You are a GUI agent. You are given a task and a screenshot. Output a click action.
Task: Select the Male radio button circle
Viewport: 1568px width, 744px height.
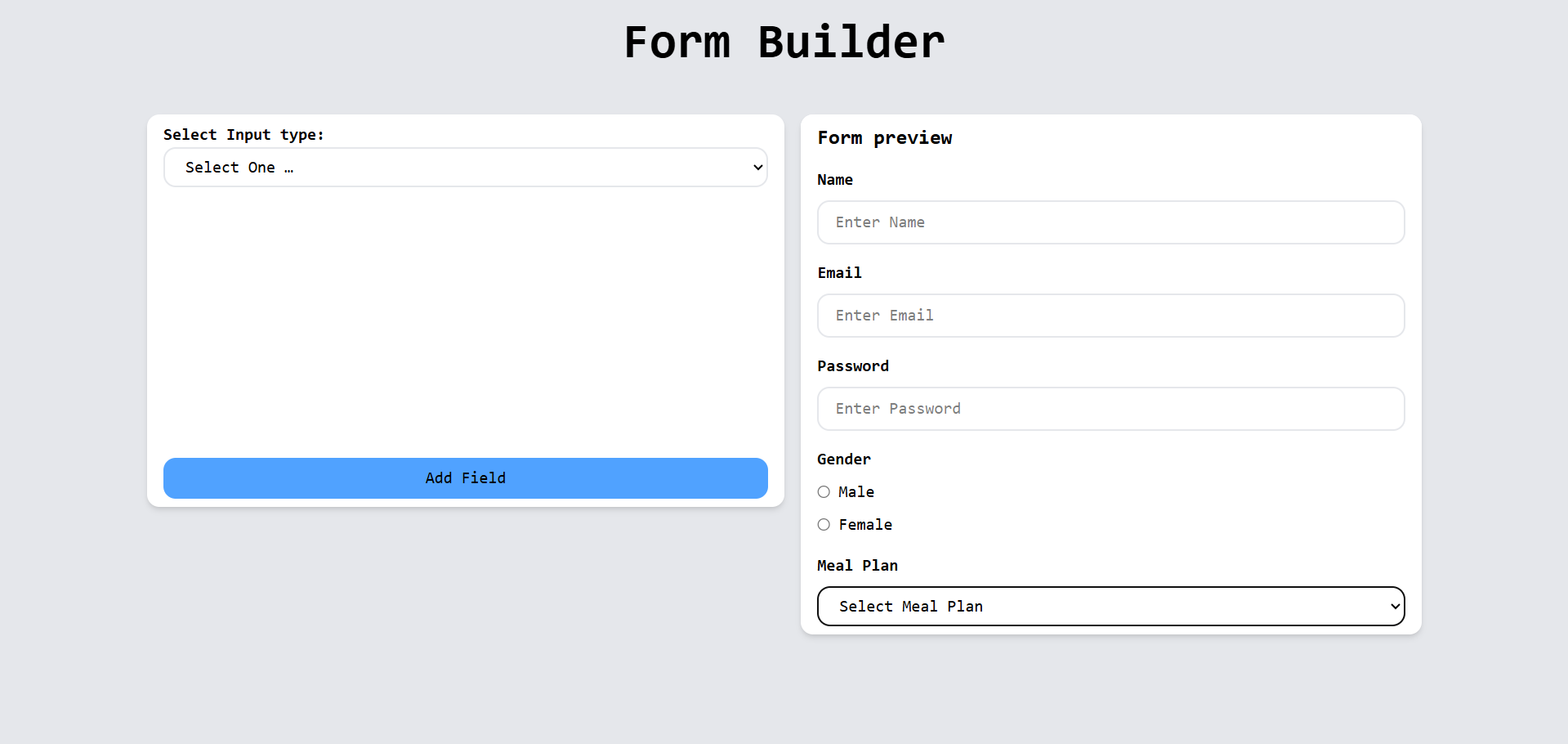pos(824,492)
